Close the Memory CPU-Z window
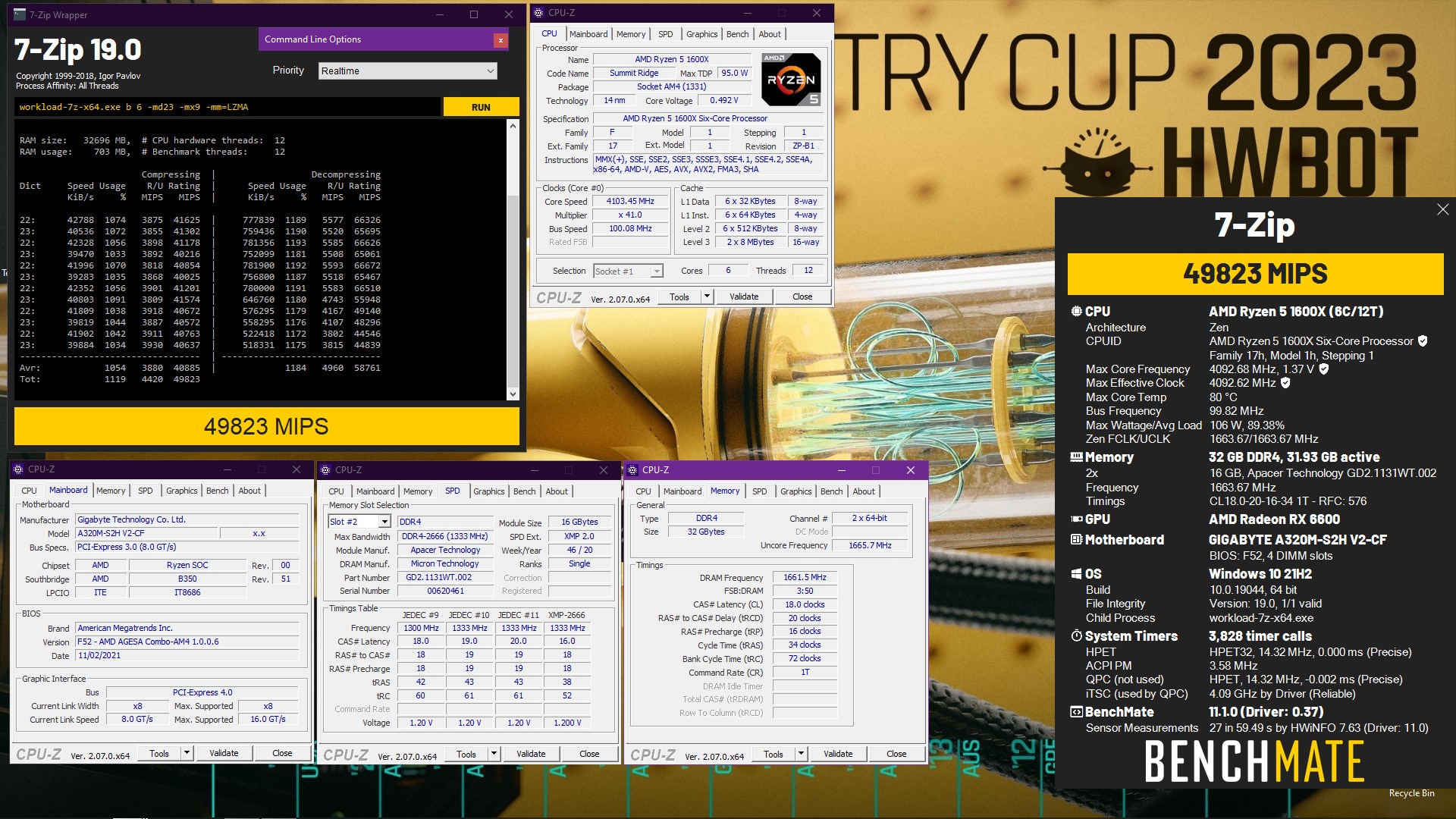 [x=910, y=470]
